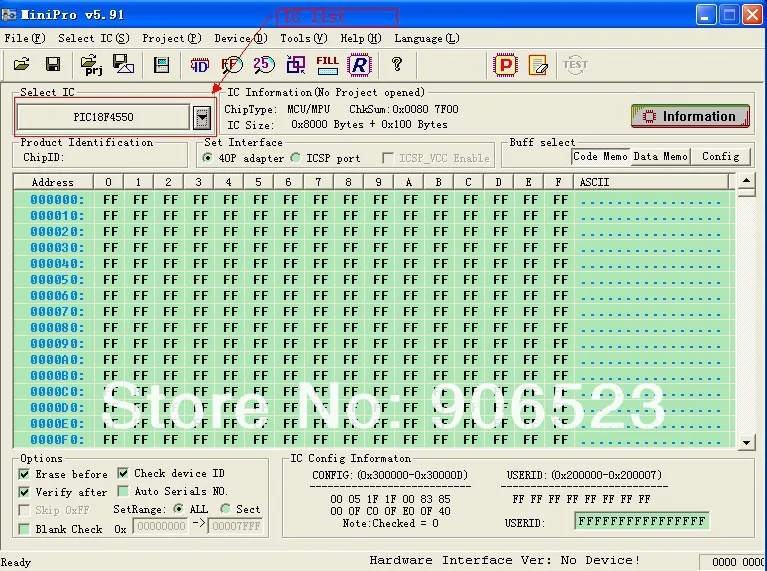Open project with the prj folder icon
767x571 pixels.
pos(91,65)
